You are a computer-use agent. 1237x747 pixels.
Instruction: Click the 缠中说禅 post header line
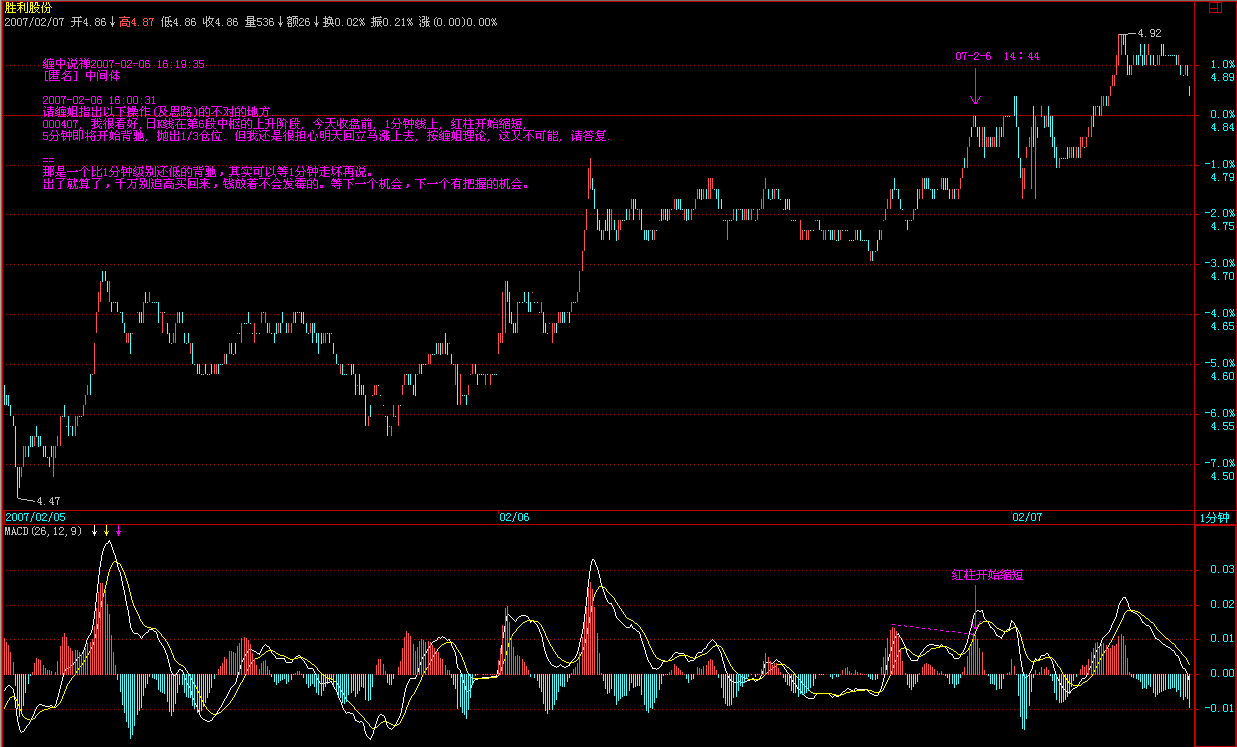124,63
